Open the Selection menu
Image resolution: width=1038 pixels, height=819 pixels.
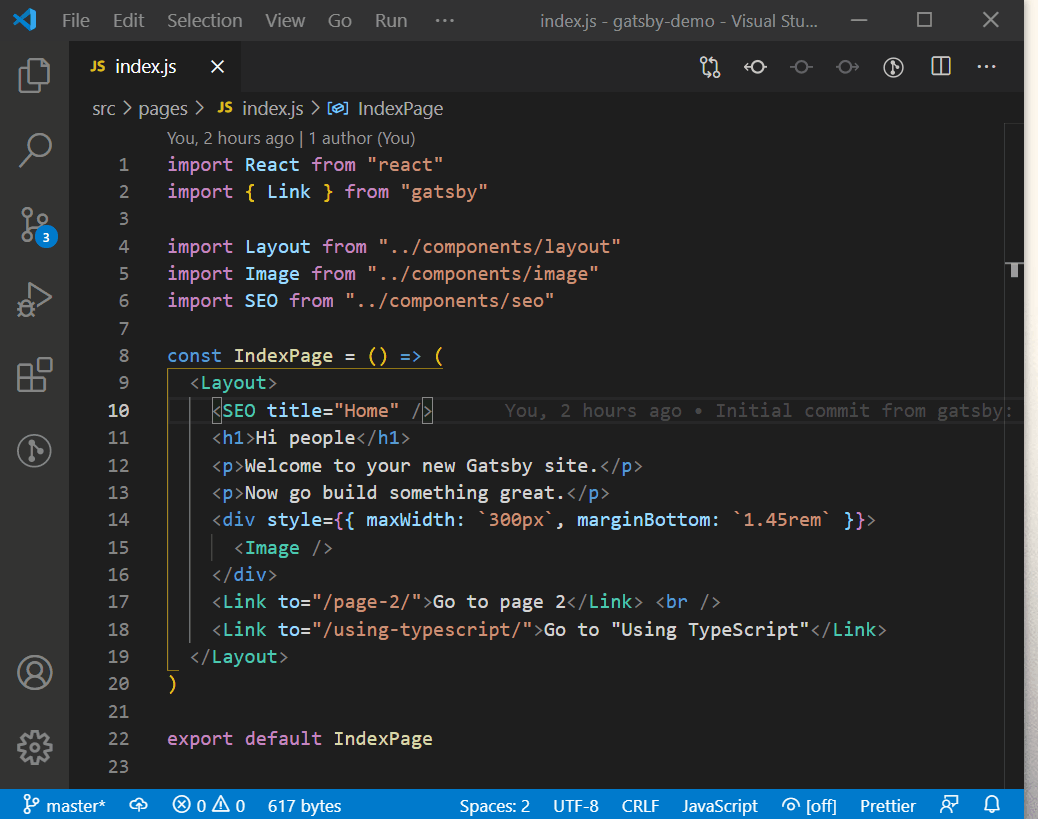click(x=204, y=20)
